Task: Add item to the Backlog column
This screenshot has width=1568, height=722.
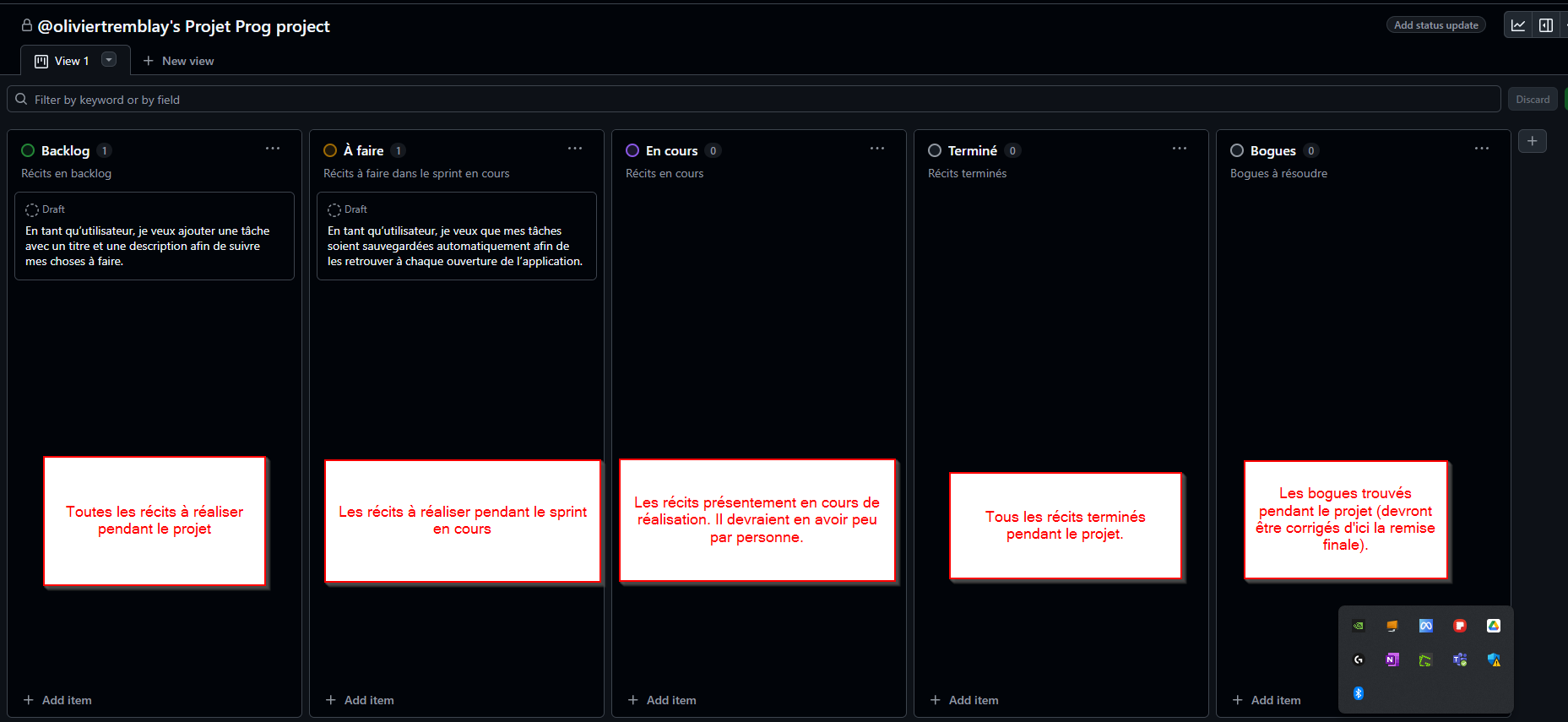Action: pyautogui.click(x=57, y=700)
